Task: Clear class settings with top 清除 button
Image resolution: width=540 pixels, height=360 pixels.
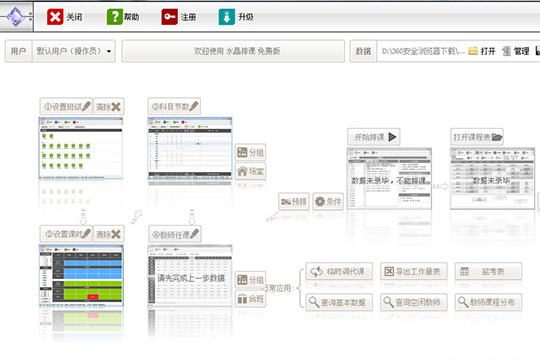Action: pos(108,106)
